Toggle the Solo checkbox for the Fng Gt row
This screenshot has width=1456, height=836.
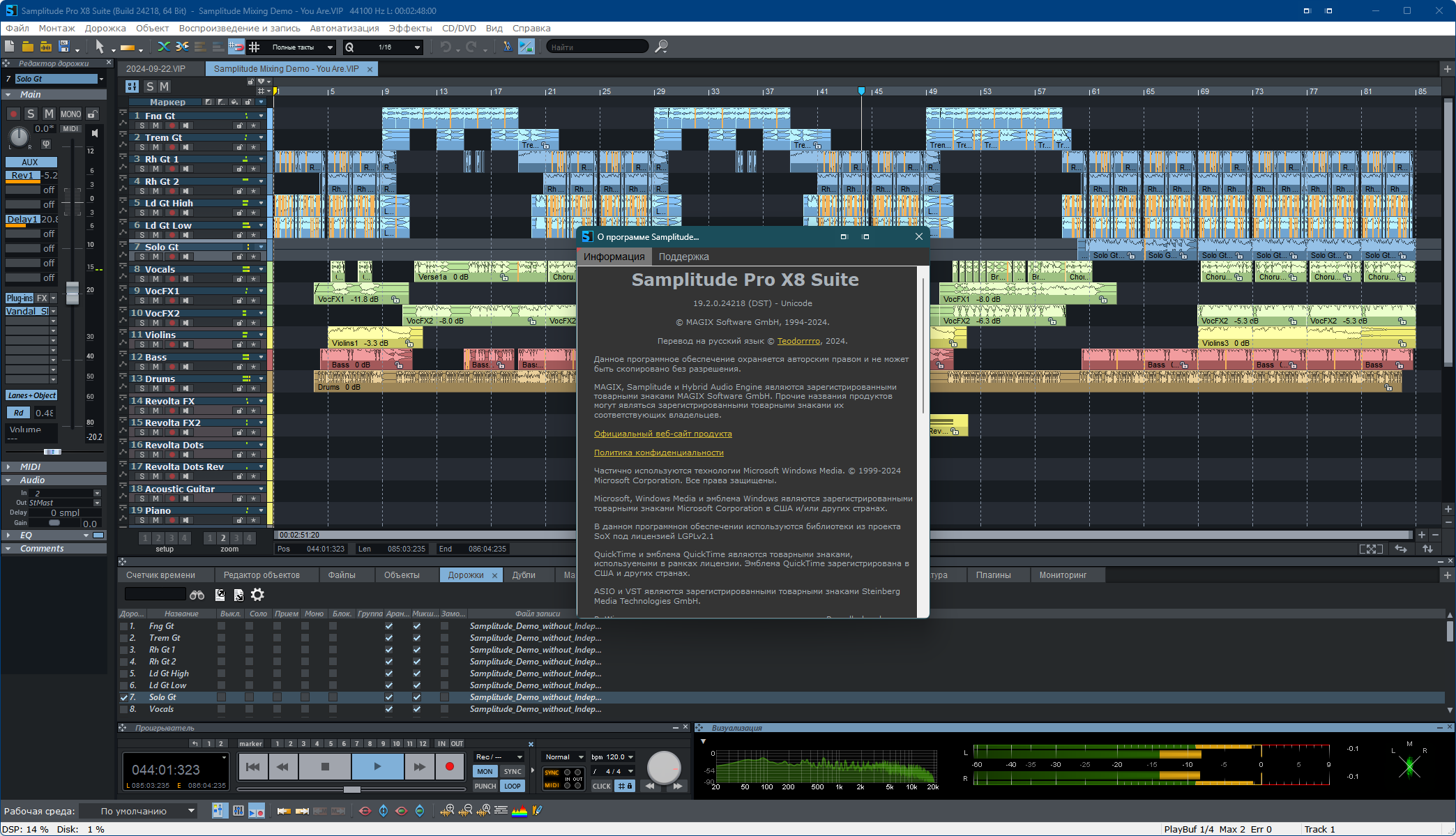[249, 626]
